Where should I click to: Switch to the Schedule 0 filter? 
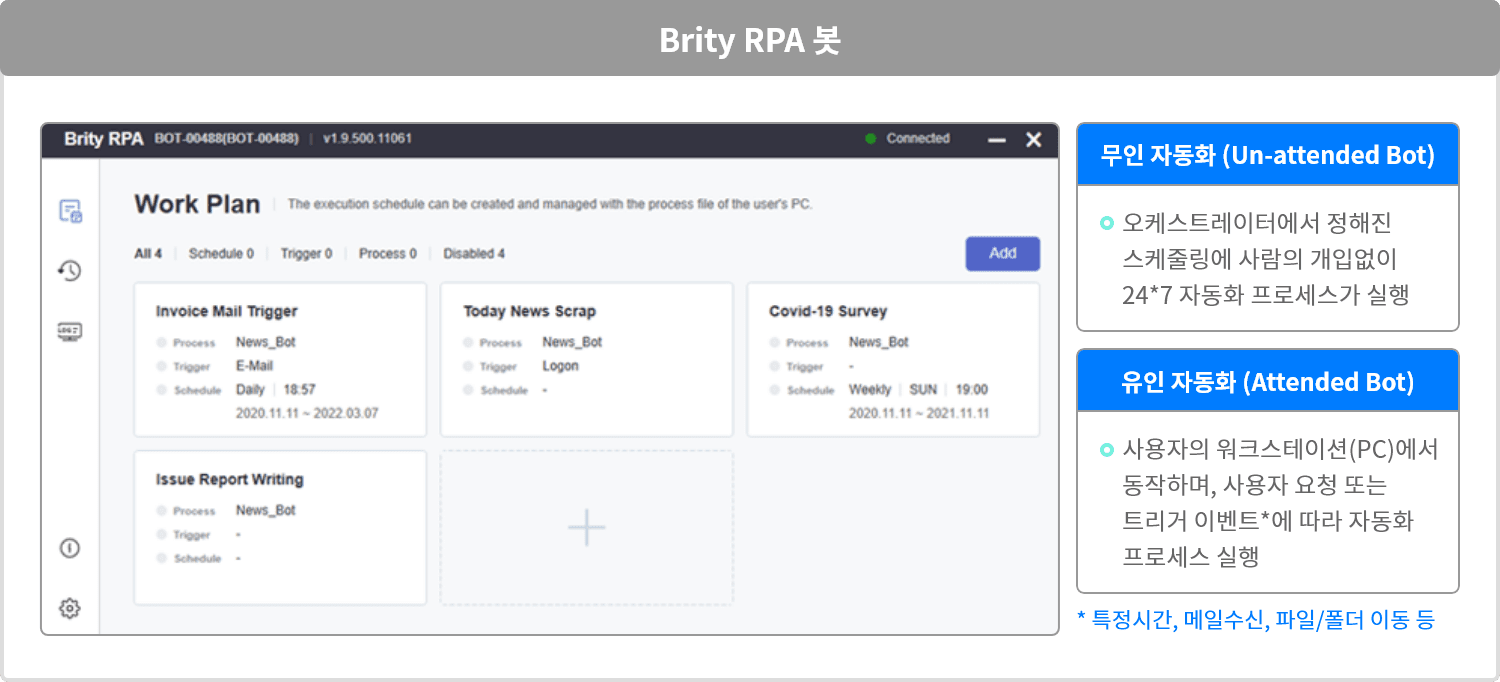tap(220, 254)
